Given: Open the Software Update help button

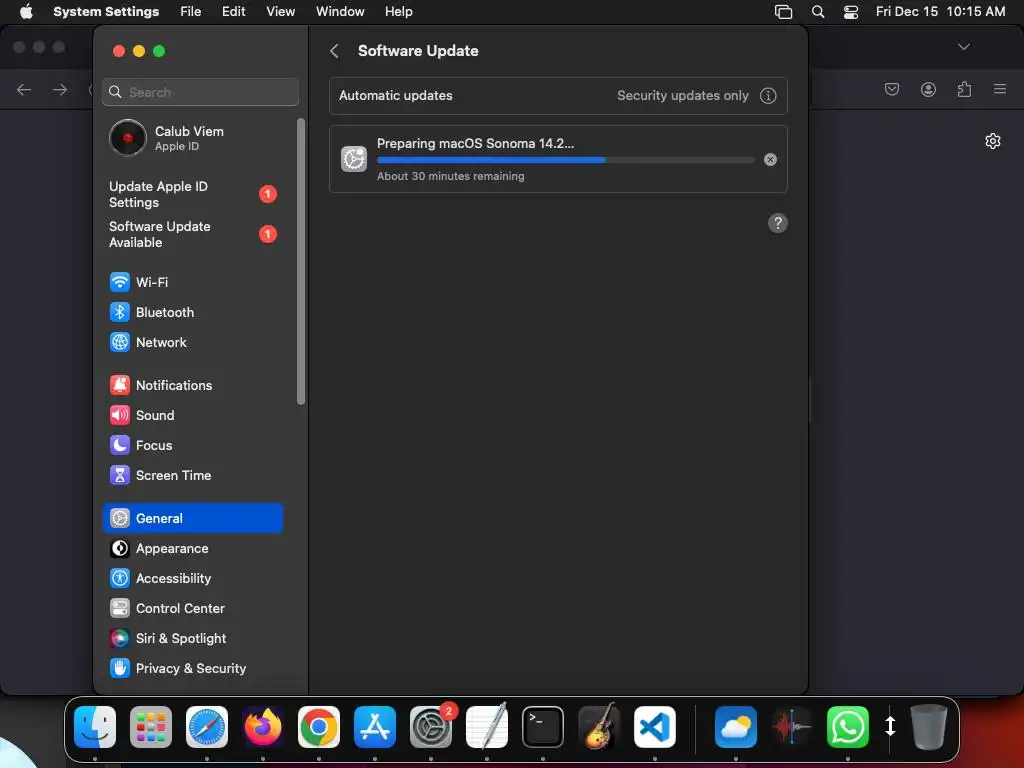Looking at the screenshot, I should point(777,223).
